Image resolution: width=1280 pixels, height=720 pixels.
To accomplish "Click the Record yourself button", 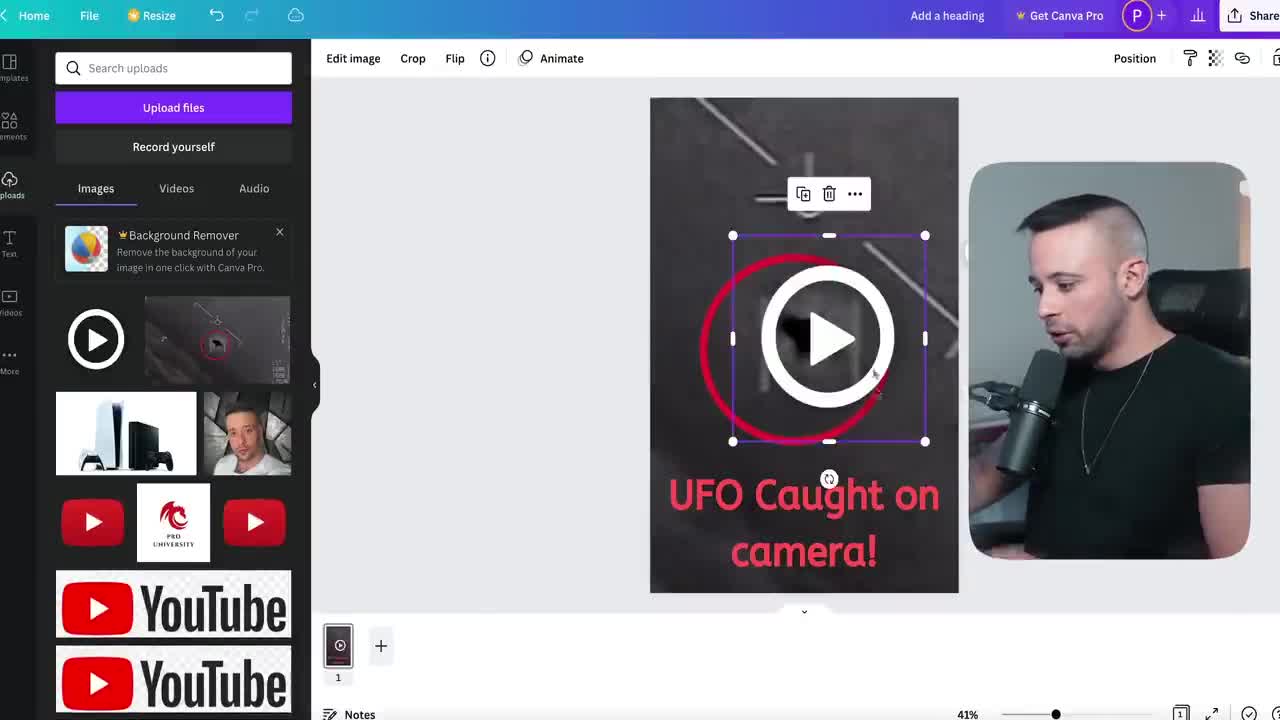I will coord(173,146).
